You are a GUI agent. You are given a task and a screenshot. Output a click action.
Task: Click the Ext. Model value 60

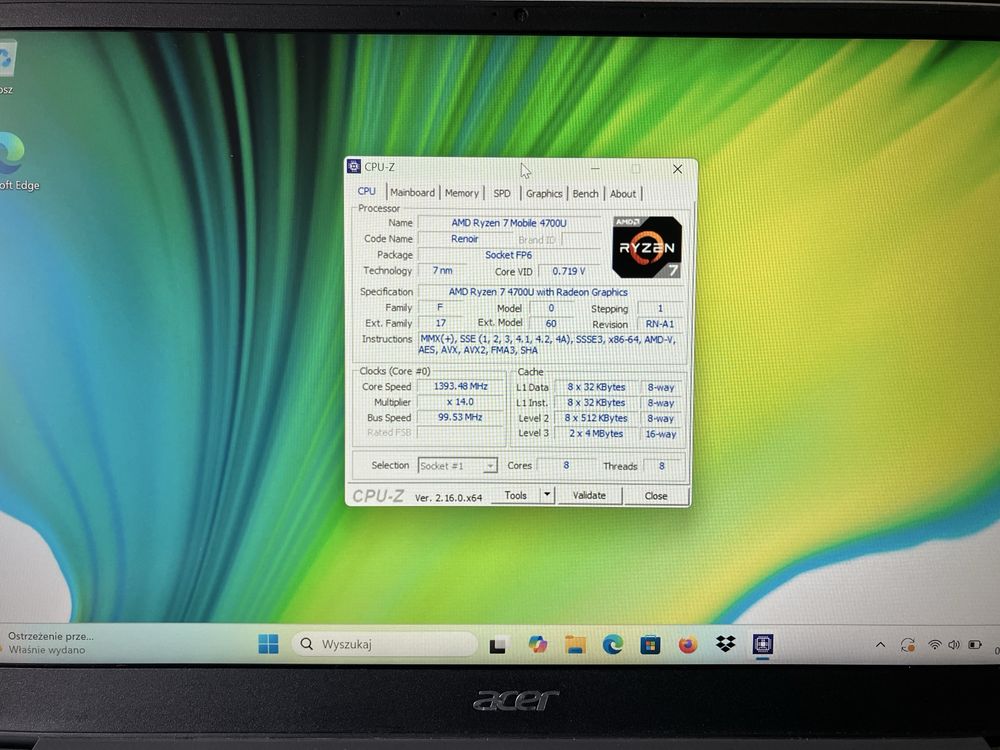point(551,323)
